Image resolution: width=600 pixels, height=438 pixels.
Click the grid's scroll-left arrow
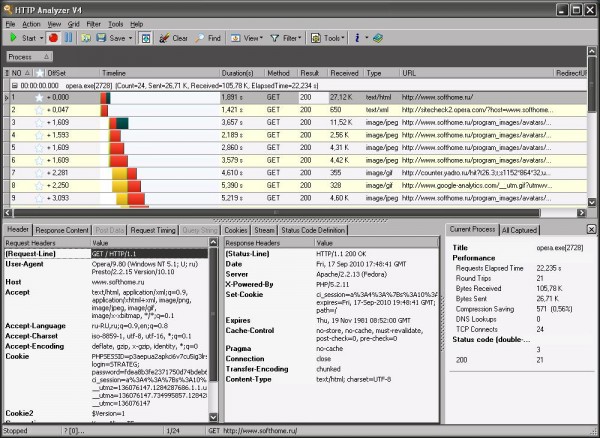coord(8,212)
